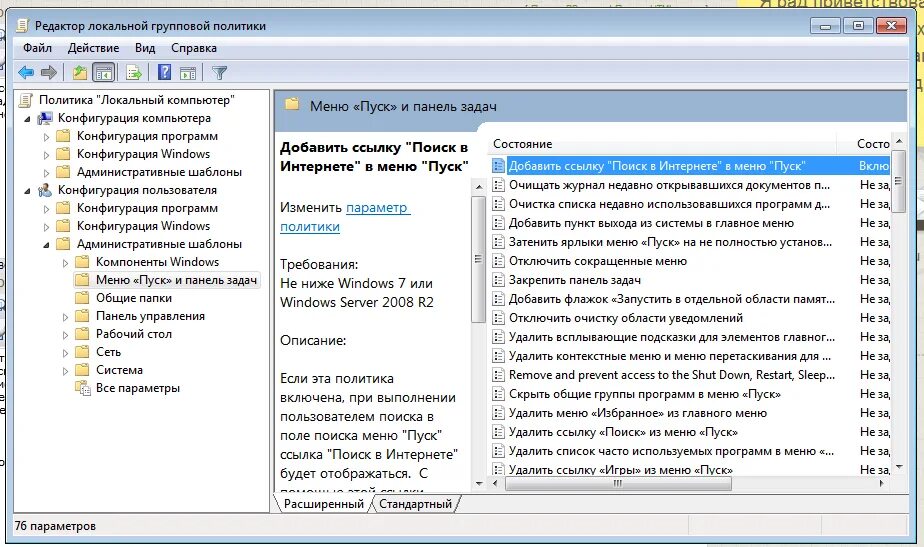
Task: Click the folder icon for «Общие папки»
Action: tap(82, 298)
